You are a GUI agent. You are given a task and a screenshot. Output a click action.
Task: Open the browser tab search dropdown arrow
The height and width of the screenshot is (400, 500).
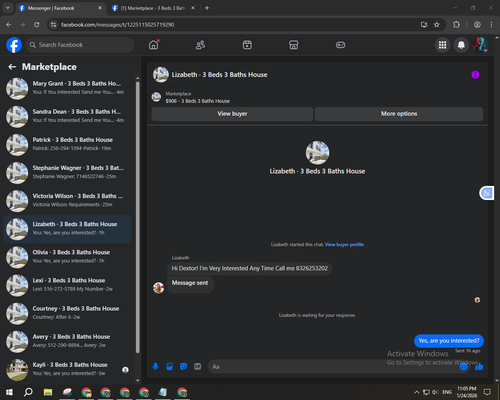(x=8, y=8)
